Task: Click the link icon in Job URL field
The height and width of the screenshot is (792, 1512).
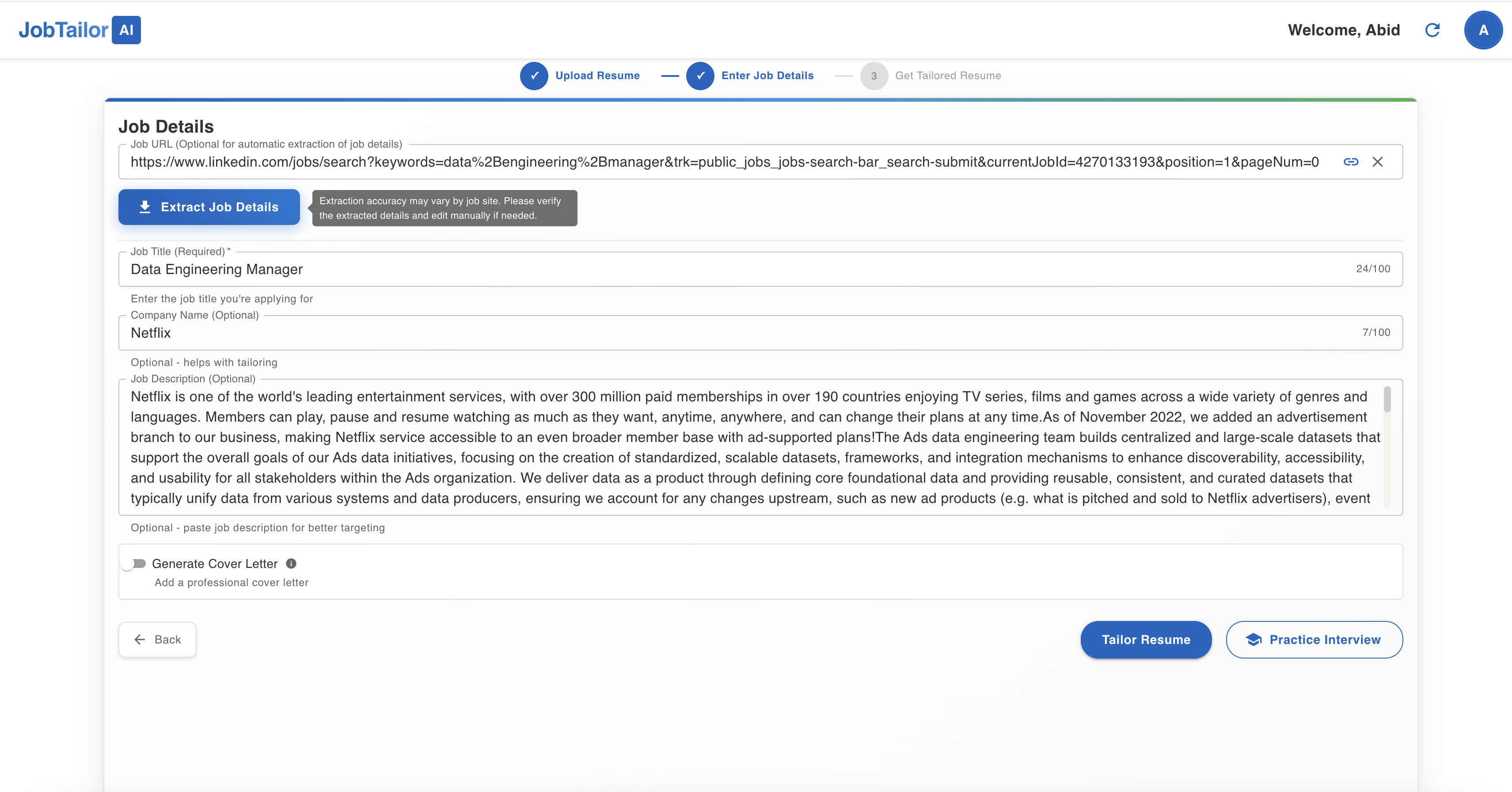Action: 1351,162
